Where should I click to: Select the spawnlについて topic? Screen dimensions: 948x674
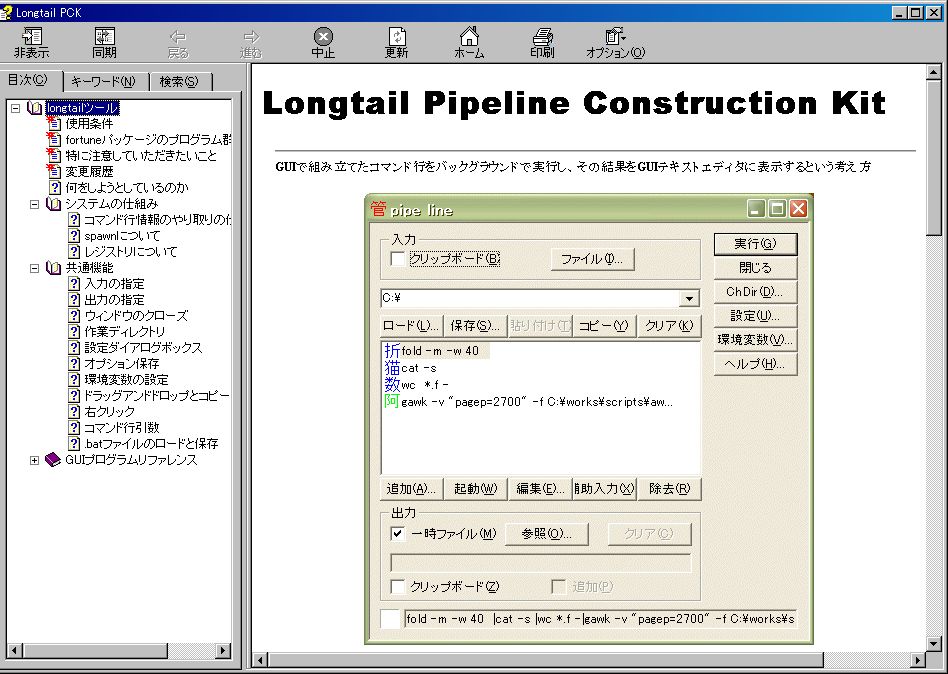coord(121,236)
